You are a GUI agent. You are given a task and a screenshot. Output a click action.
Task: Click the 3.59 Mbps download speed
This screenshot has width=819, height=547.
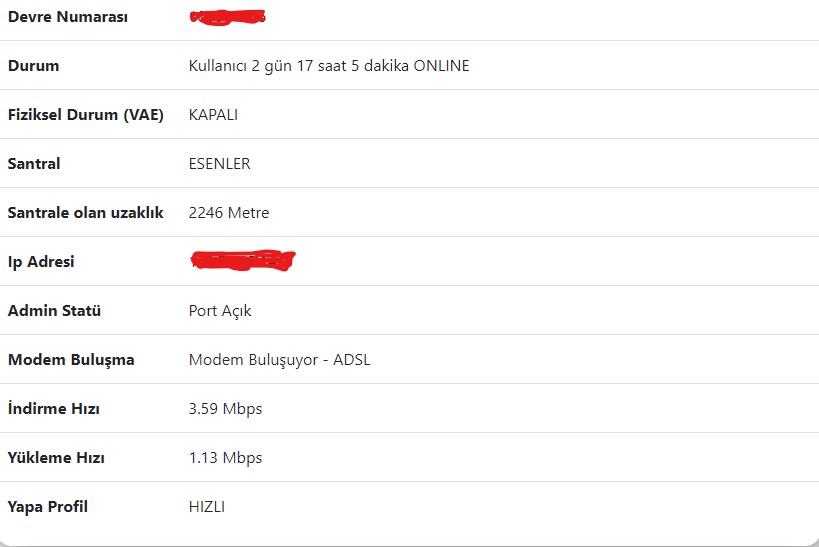(x=225, y=409)
